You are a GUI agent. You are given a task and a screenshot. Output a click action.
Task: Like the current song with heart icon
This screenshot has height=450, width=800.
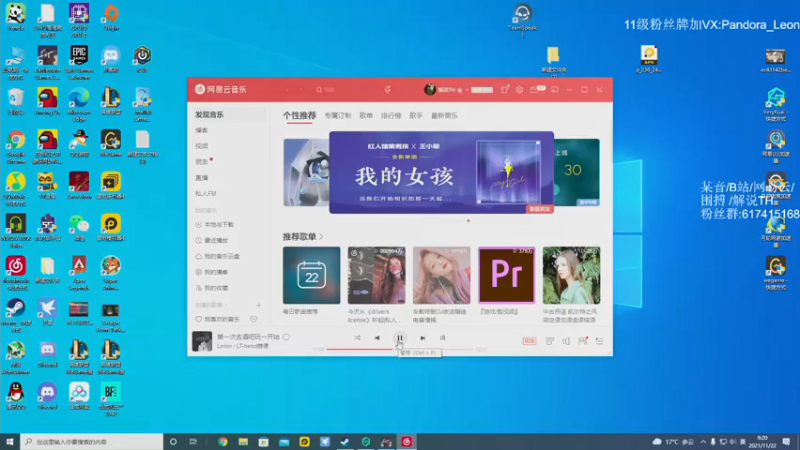(286, 337)
